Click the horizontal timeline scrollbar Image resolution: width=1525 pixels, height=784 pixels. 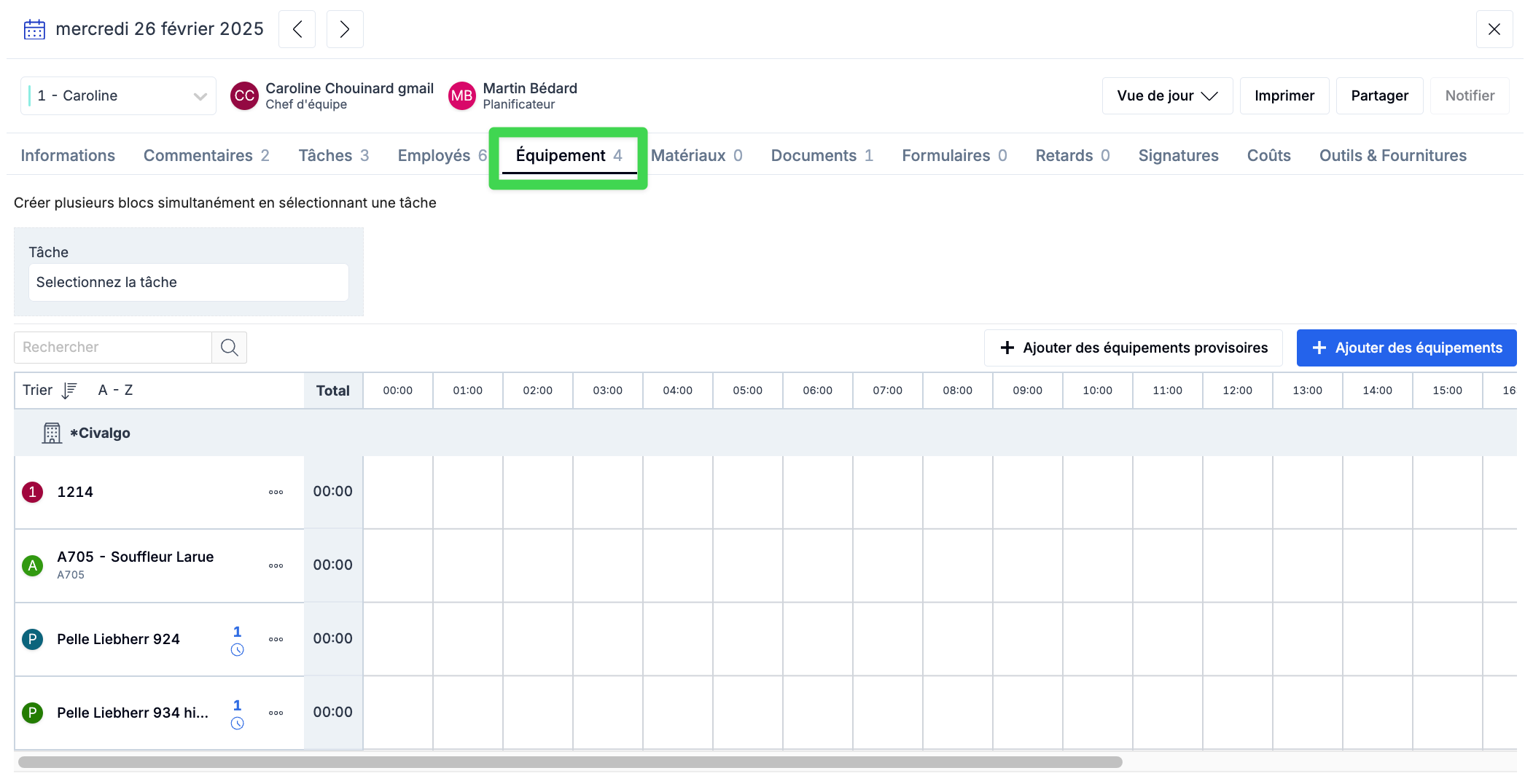570,762
